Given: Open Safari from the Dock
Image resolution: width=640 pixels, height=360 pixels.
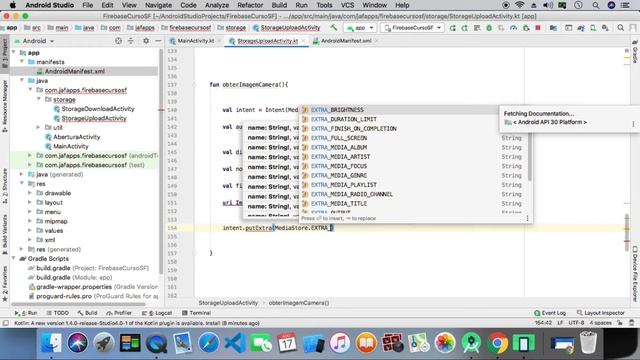Looking at the screenshot, I should click(x=209, y=342).
